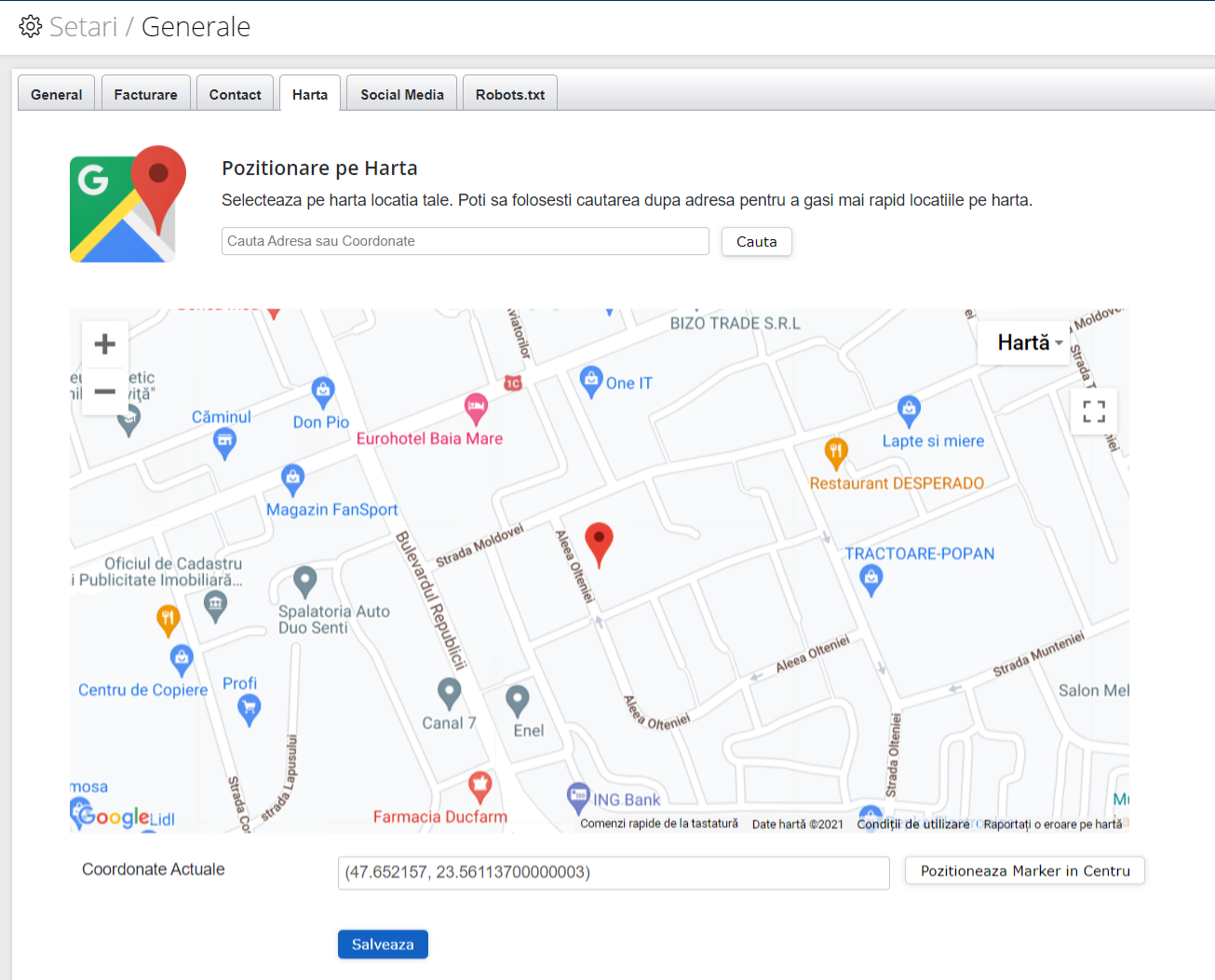Click the Canal 7 location pin
Image resolution: width=1215 pixels, height=980 pixels.
pos(450,694)
